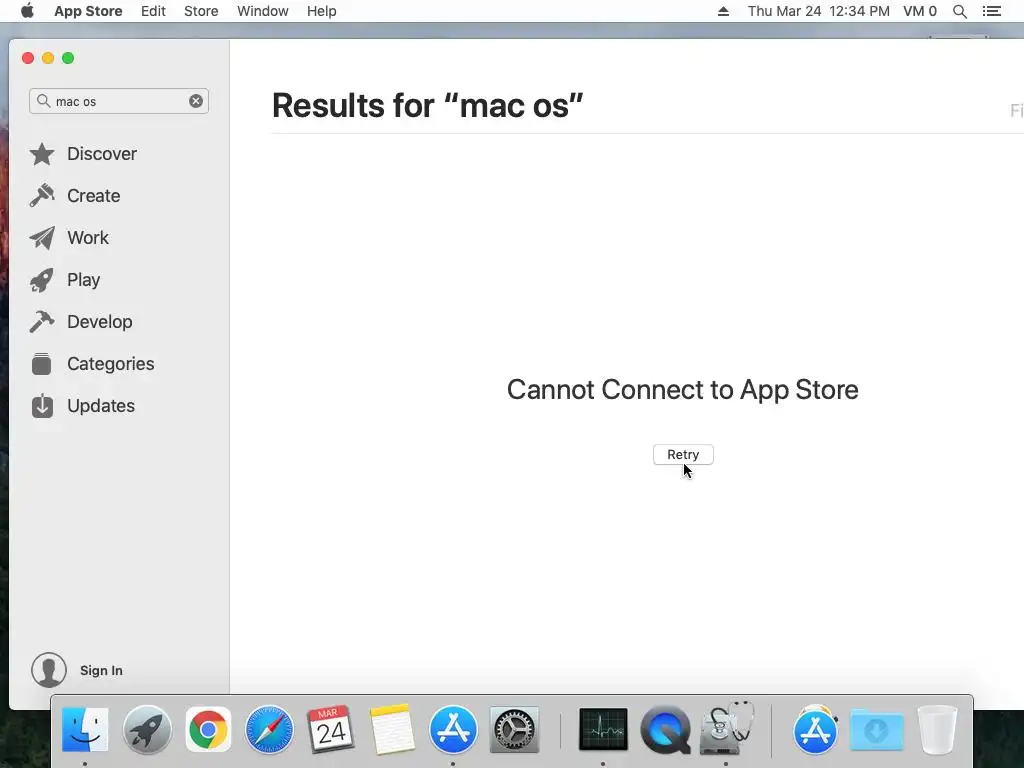Click the account avatar icon
1024x768 pixels.
click(x=49, y=670)
